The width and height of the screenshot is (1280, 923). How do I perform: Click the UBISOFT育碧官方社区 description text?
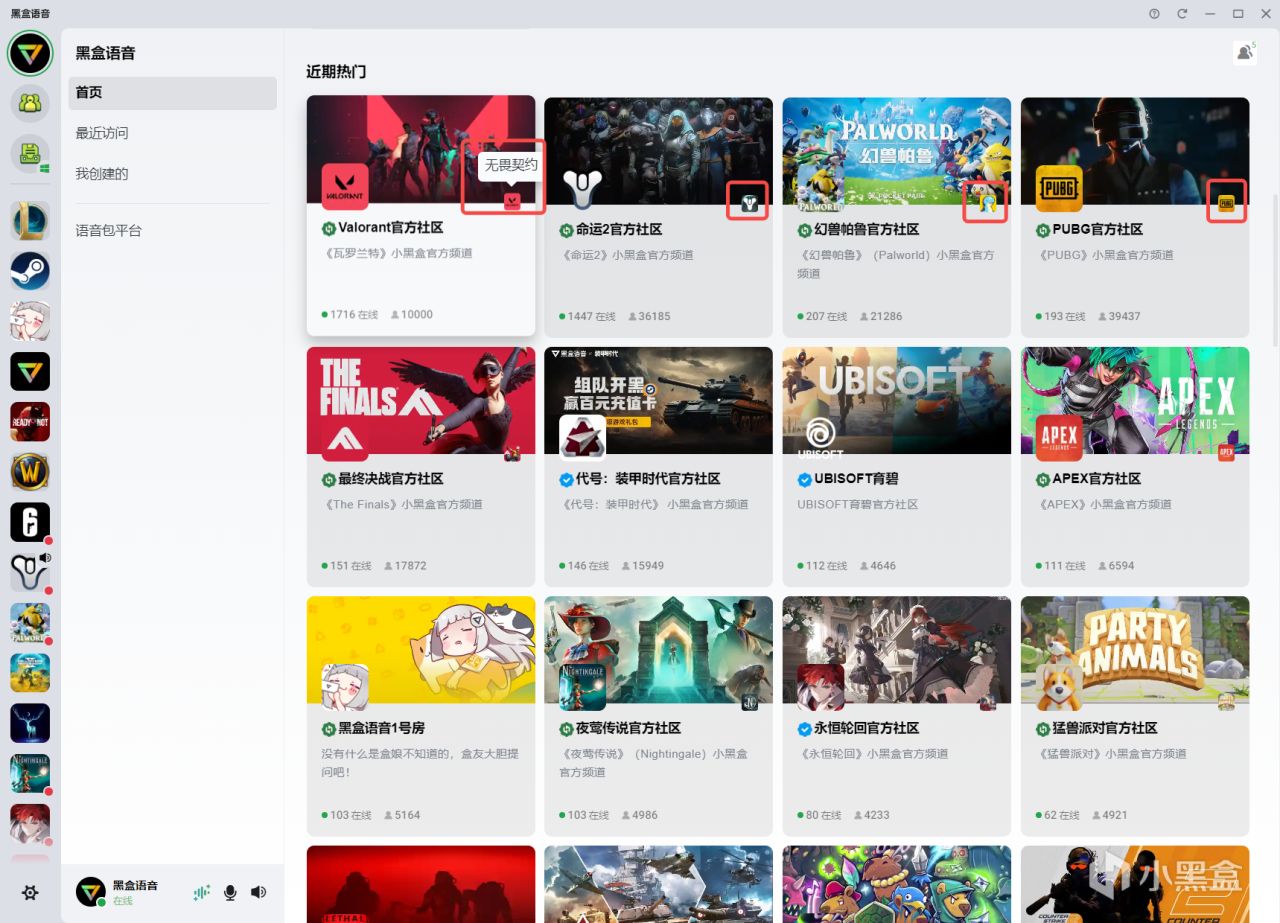(857, 505)
